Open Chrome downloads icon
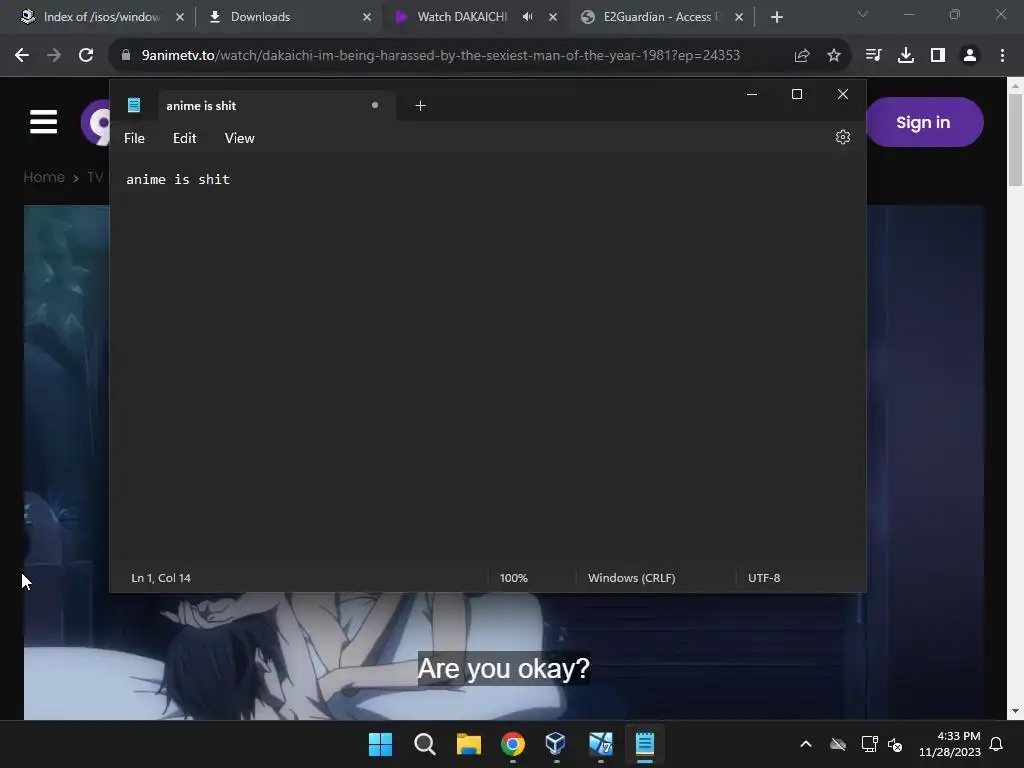Viewport: 1024px width, 768px height. click(905, 56)
